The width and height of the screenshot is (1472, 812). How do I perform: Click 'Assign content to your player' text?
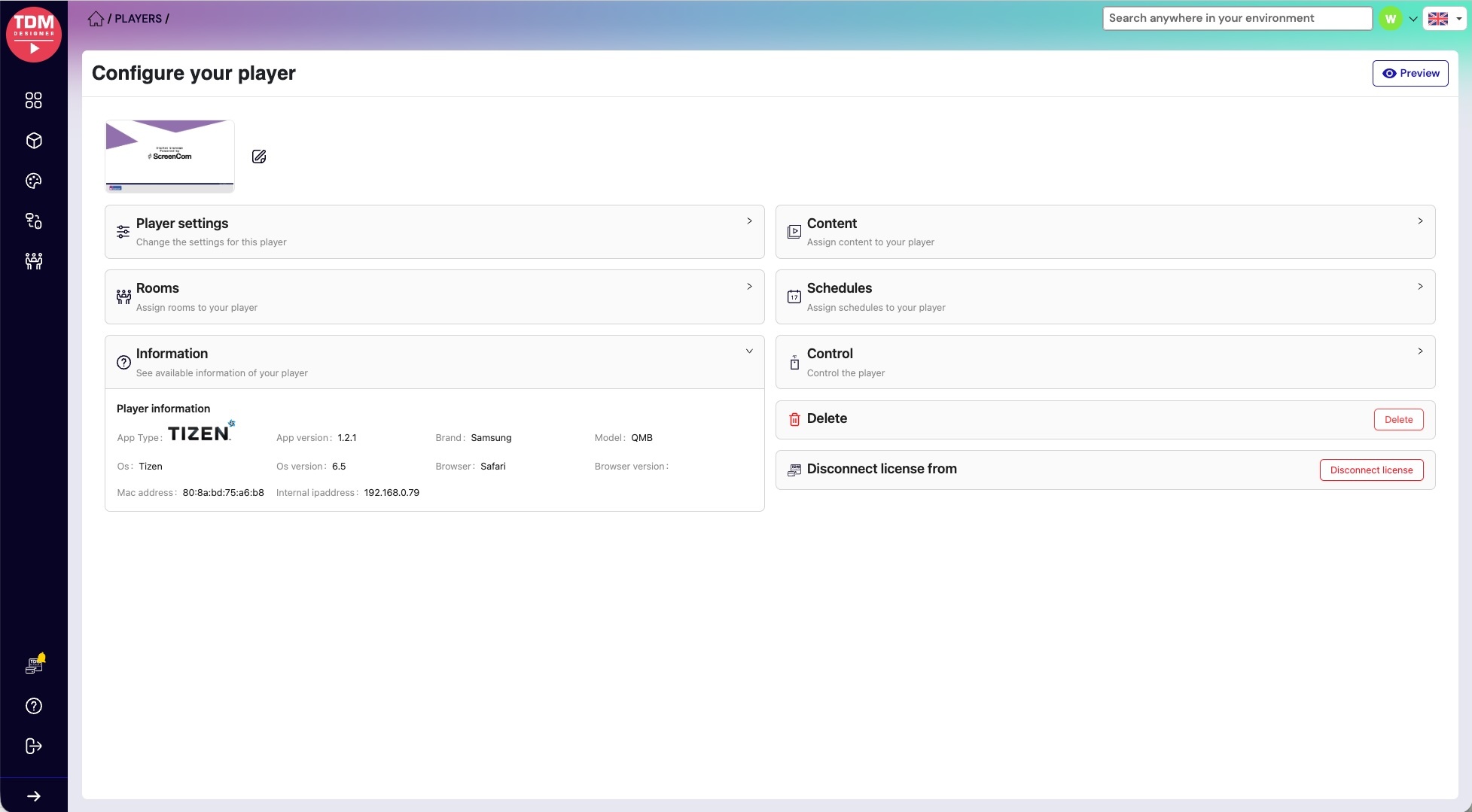(870, 242)
